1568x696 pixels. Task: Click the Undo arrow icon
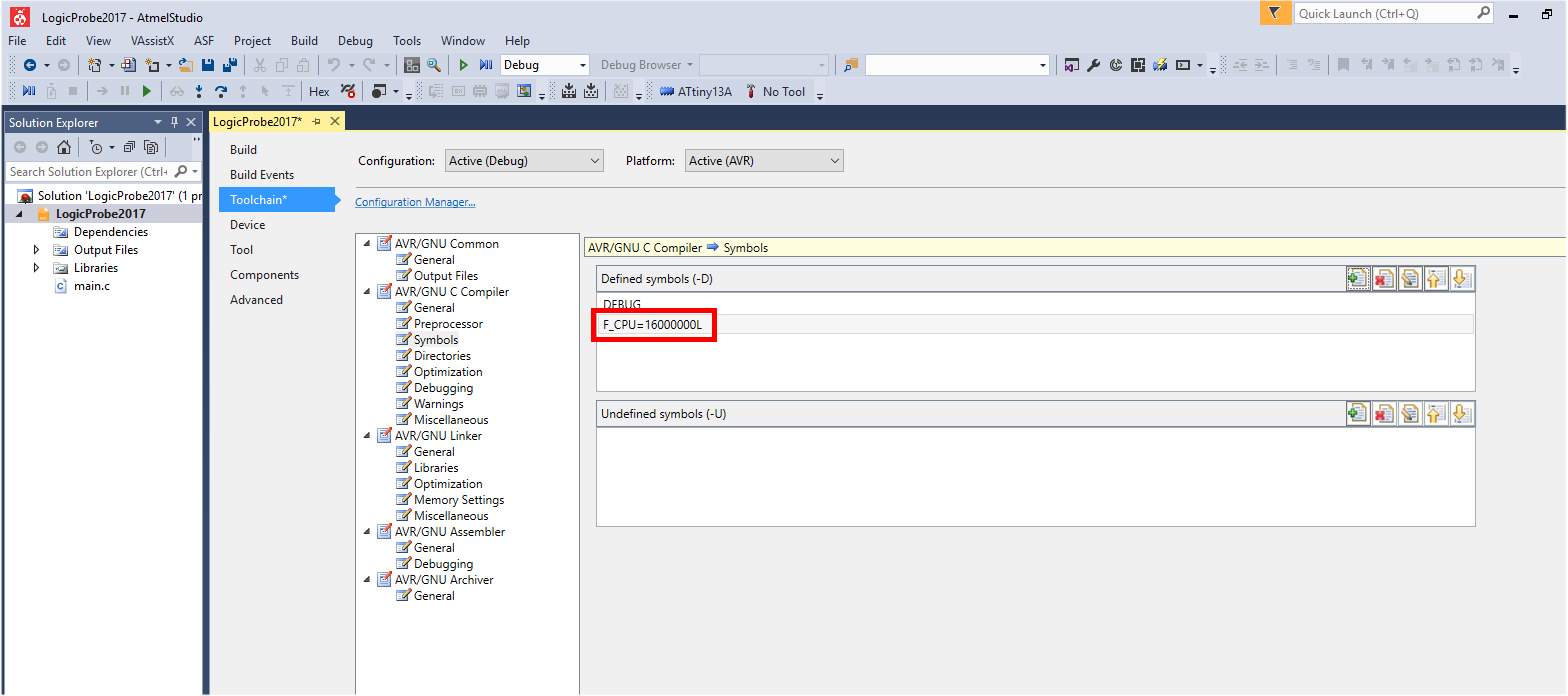click(334, 65)
